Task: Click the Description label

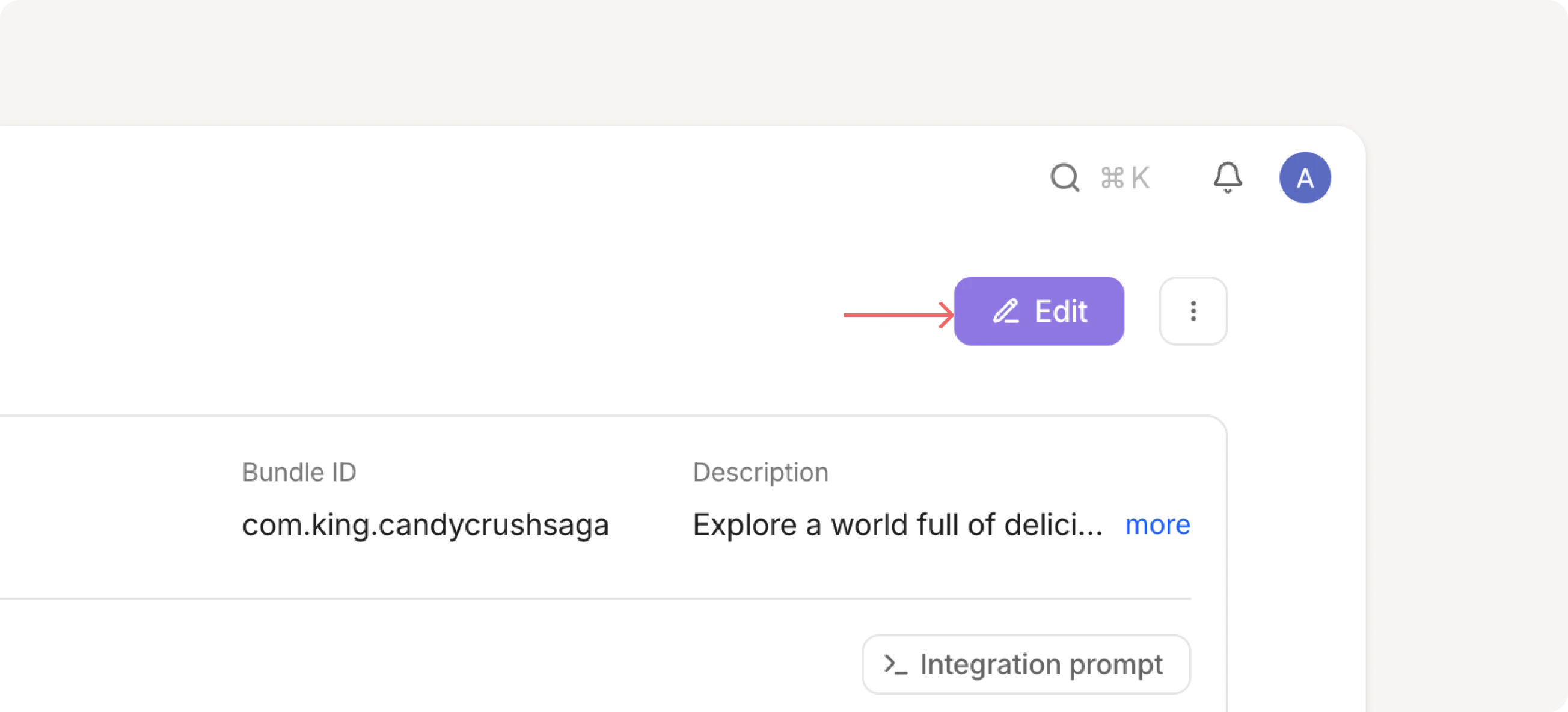Action: pos(760,472)
